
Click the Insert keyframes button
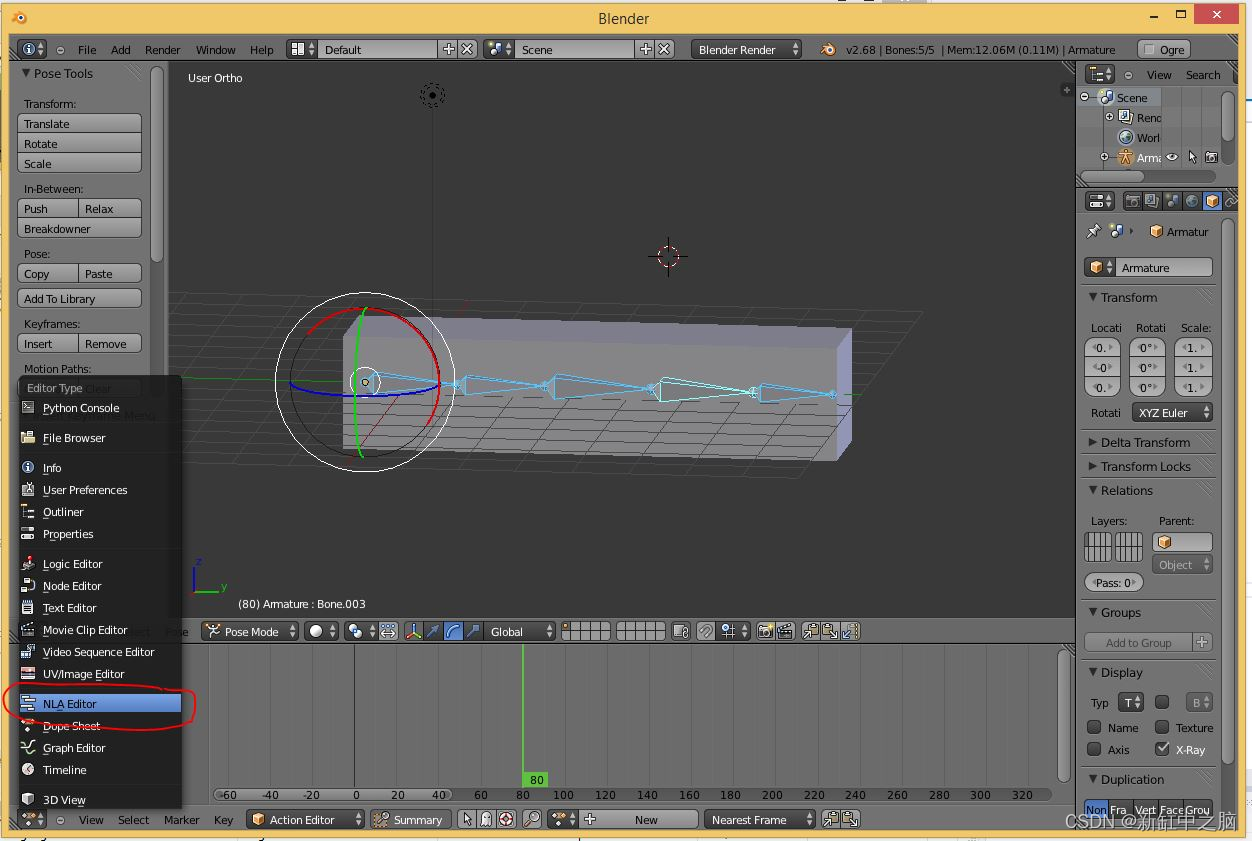pyautogui.click(x=48, y=344)
